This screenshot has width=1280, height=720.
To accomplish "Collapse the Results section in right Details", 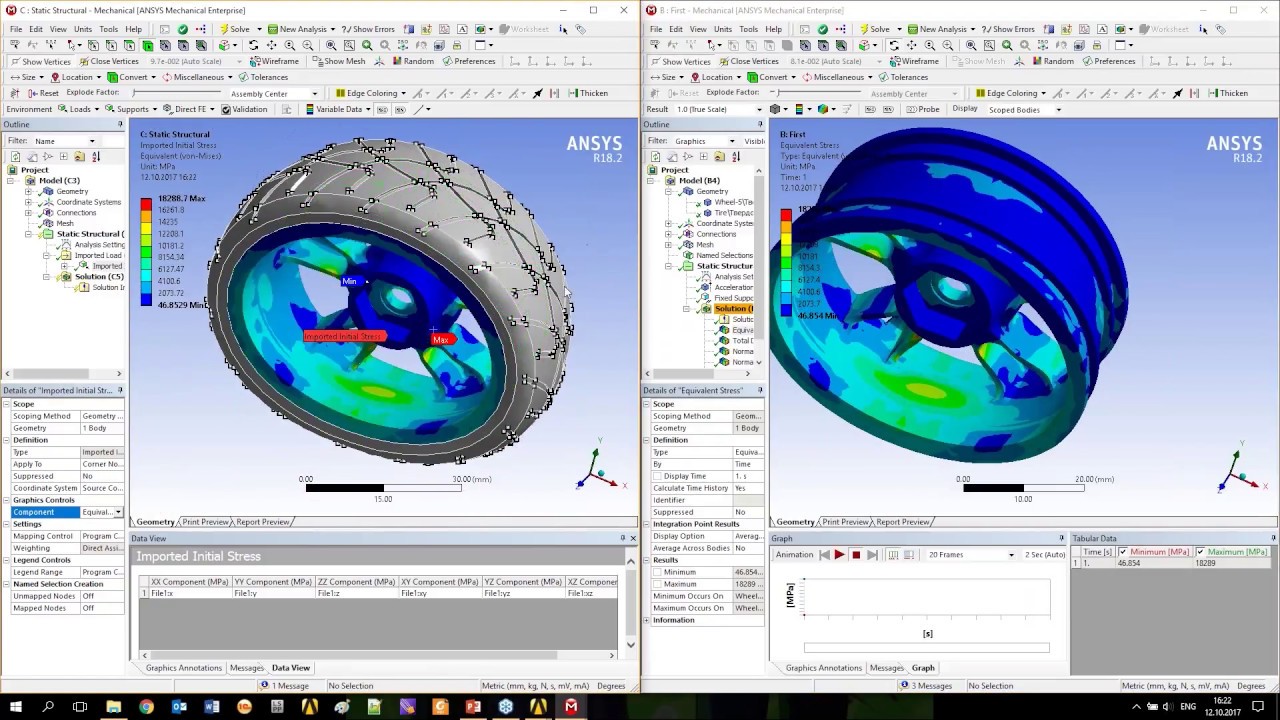I will click(647, 560).
